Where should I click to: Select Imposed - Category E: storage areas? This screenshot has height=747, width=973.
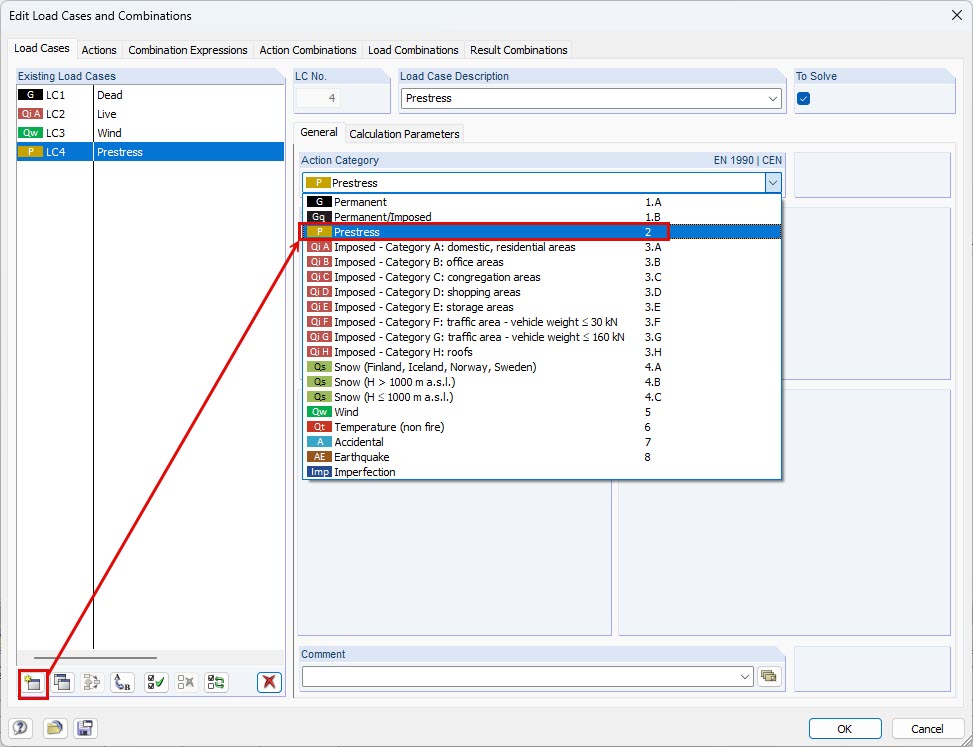pos(542,307)
